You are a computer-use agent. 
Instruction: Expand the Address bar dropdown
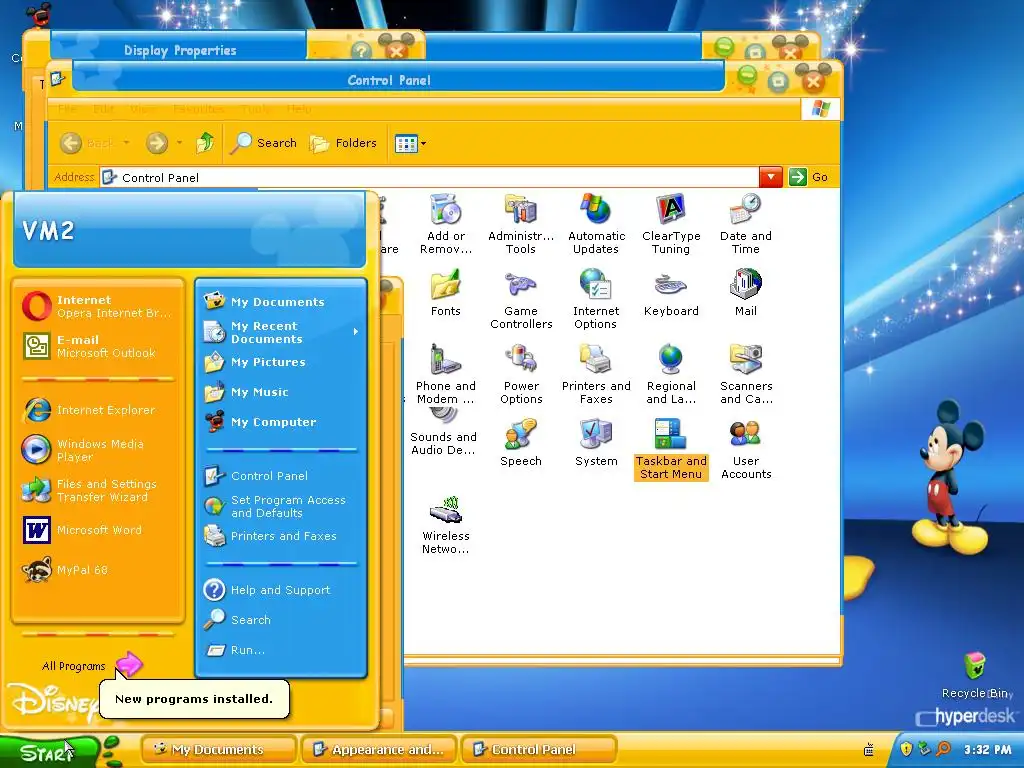771,177
